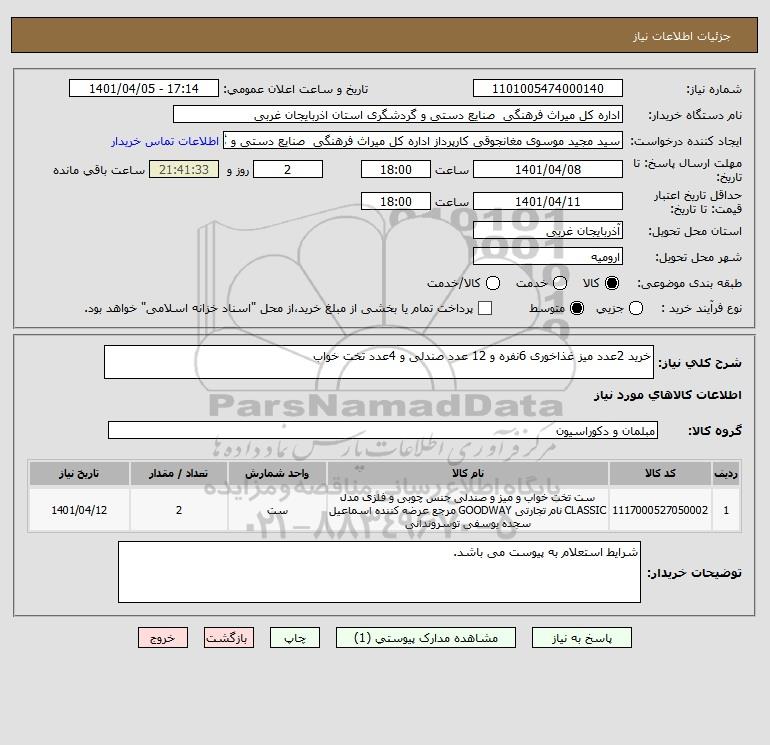Click the ایجاد کننده درخواست field
770x745 pixels.
pos(423,141)
